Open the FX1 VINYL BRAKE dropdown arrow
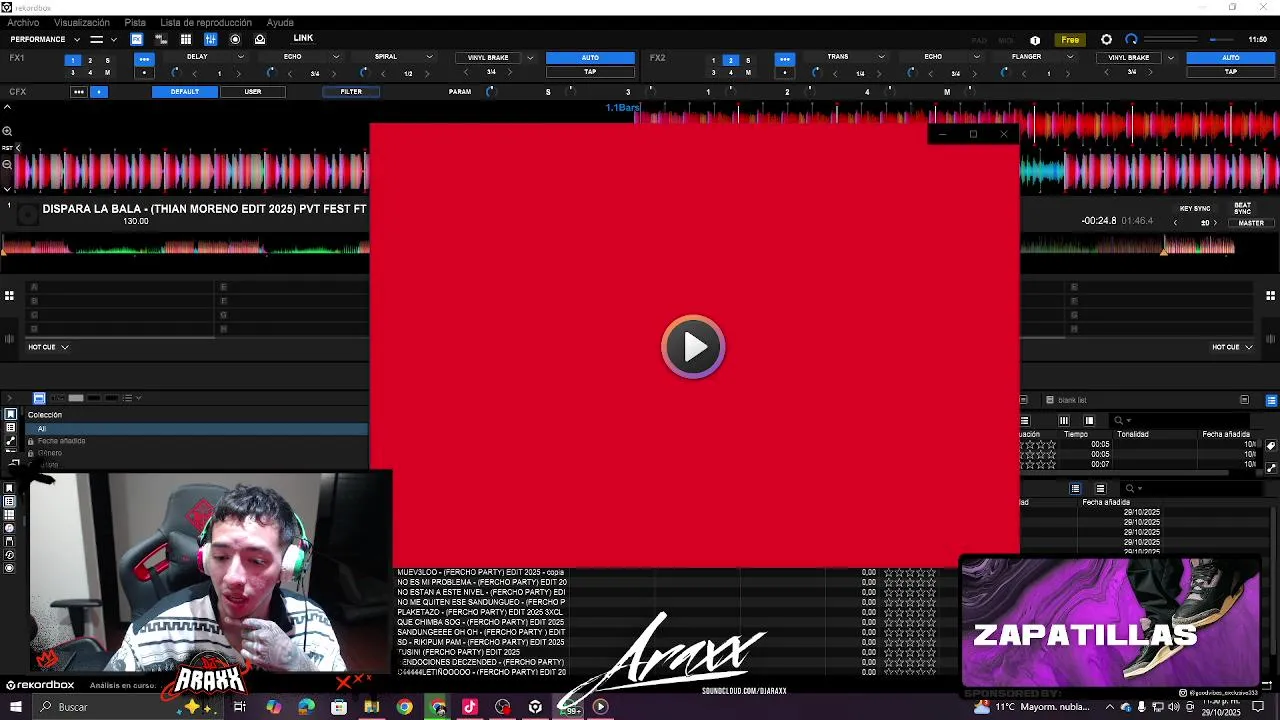Screen dimensions: 1280x720 tap(530, 58)
